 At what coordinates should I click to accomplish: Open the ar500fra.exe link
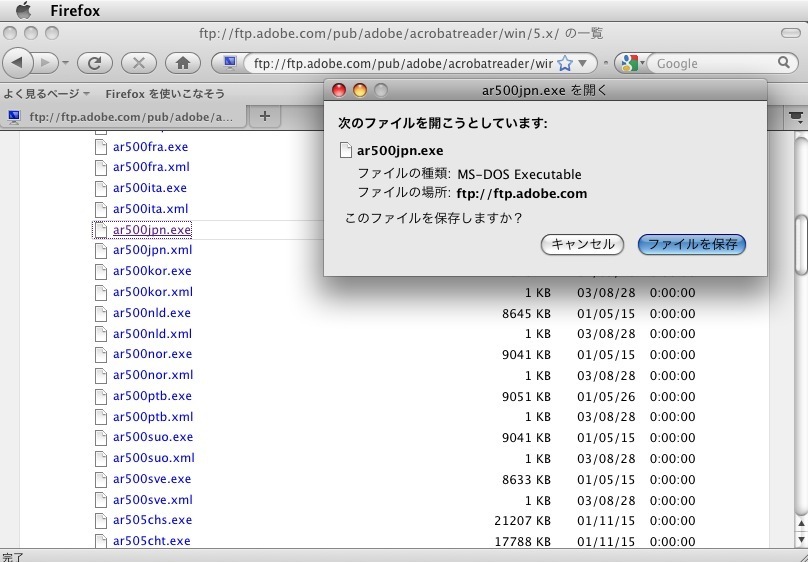pos(150,147)
